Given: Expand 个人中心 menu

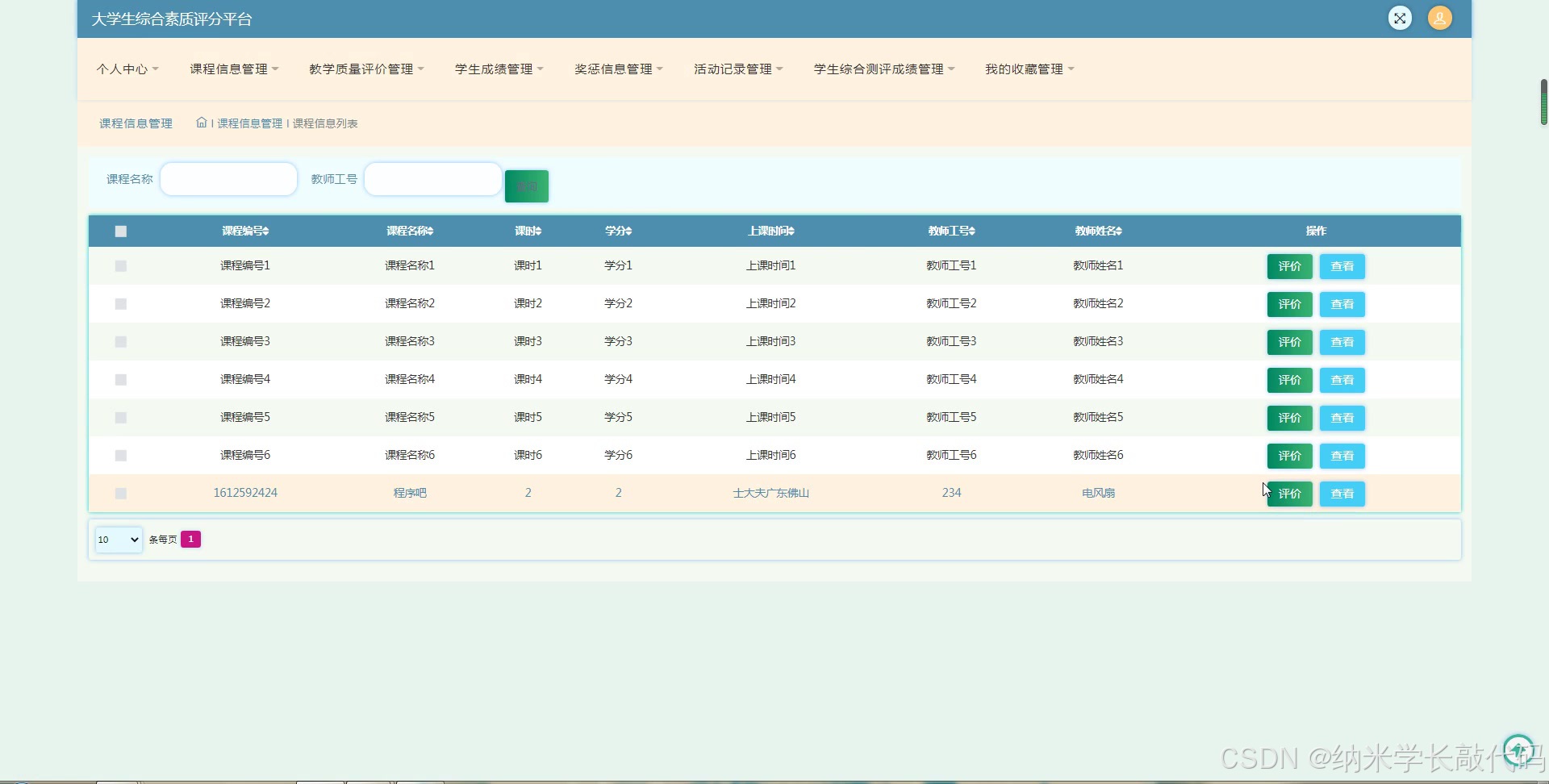Looking at the screenshot, I should coord(127,69).
